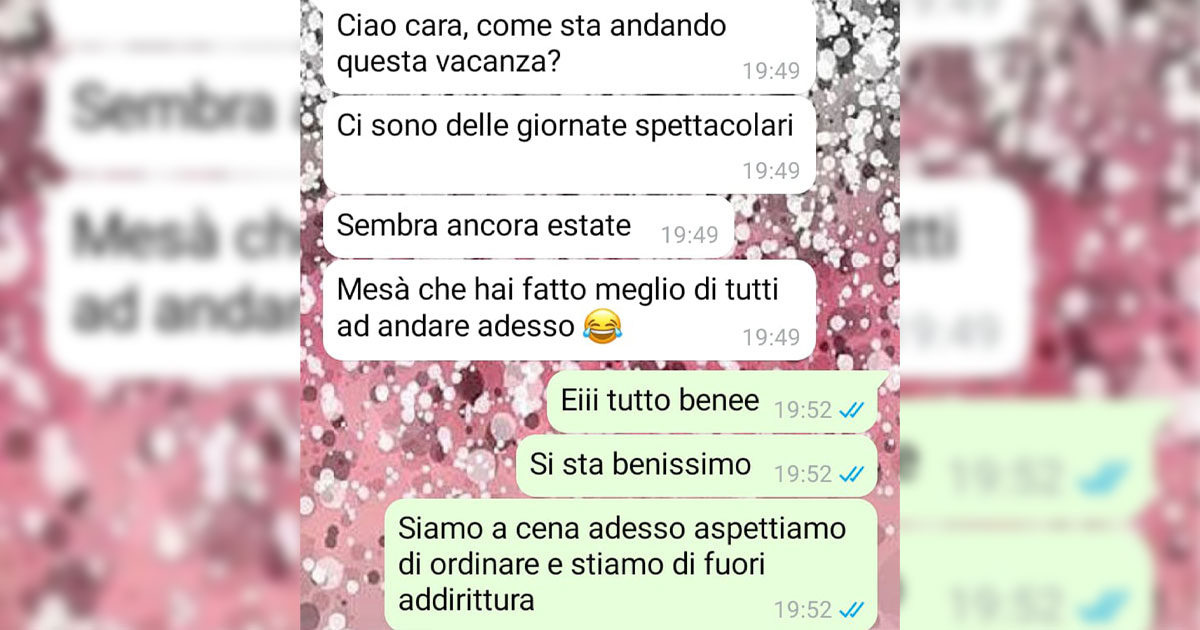The height and width of the screenshot is (630, 1200).
Task: Select the 'Ci sono delle giornate spettacolari' message
Action: 569,147
